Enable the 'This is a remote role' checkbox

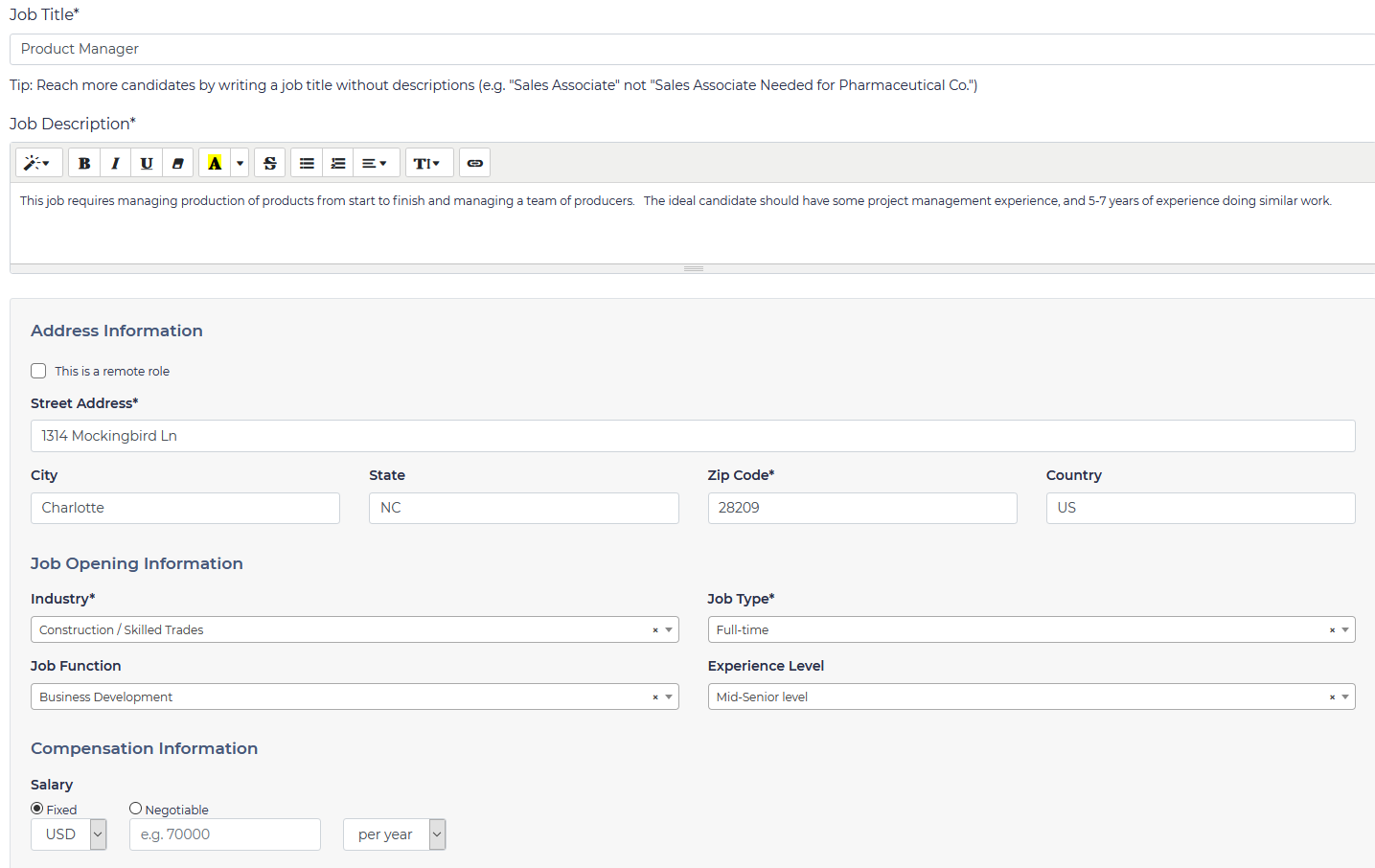(x=38, y=371)
